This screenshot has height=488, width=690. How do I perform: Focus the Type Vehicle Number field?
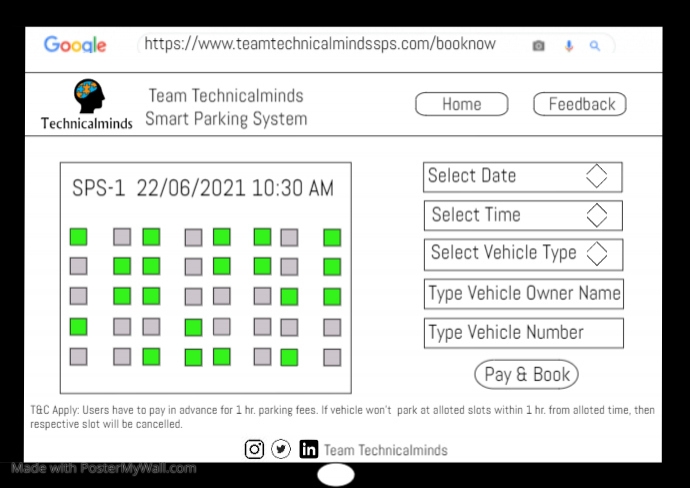point(523,333)
